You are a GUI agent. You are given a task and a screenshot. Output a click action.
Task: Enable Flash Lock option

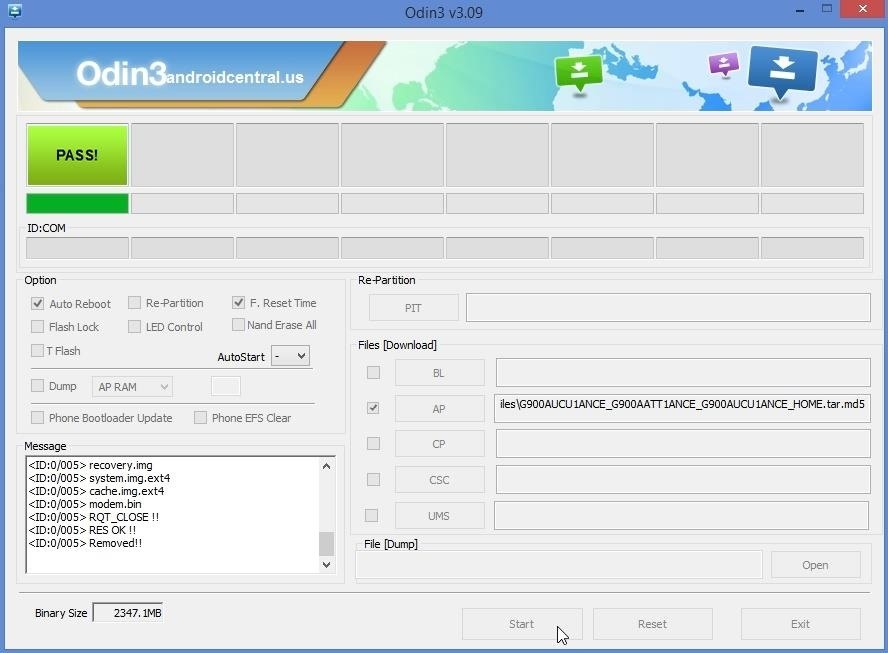(37, 327)
